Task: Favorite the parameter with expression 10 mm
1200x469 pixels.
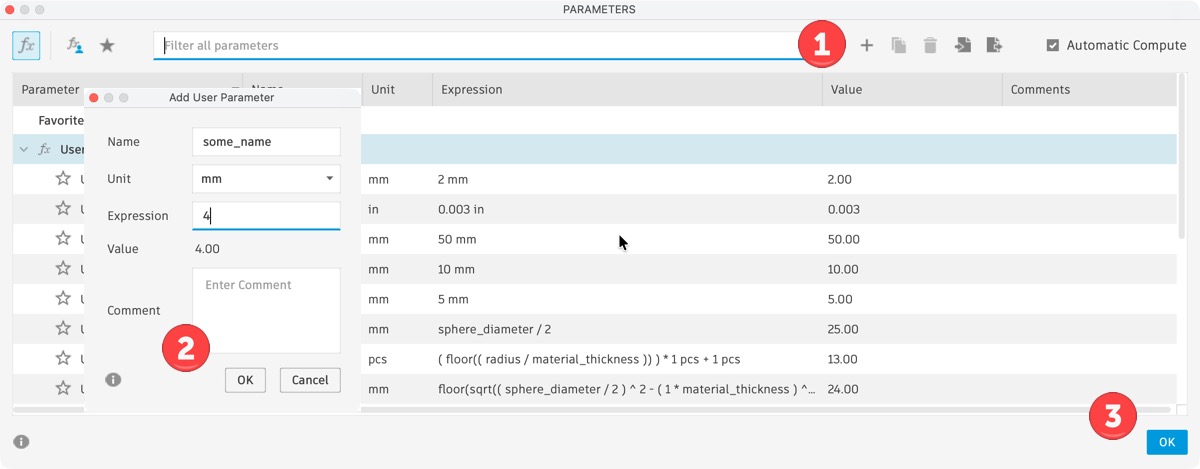Action: pyautogui.click(x=63, y=269)
